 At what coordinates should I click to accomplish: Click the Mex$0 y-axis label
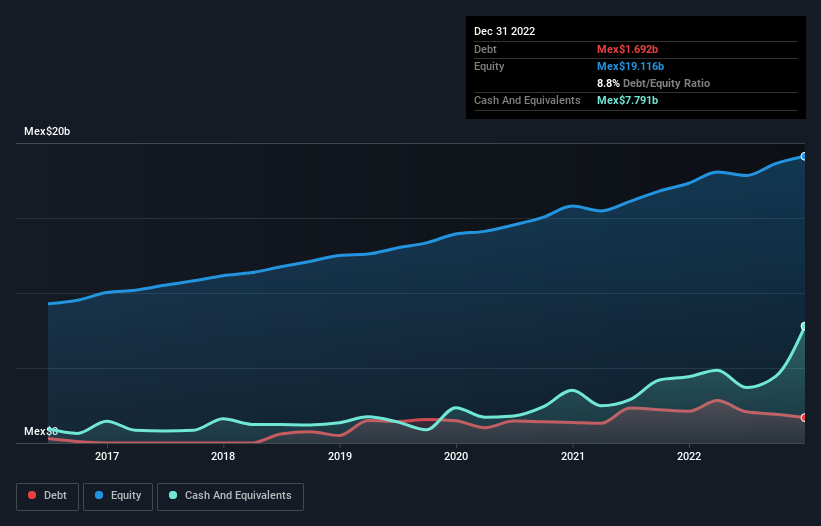point(41,431)
